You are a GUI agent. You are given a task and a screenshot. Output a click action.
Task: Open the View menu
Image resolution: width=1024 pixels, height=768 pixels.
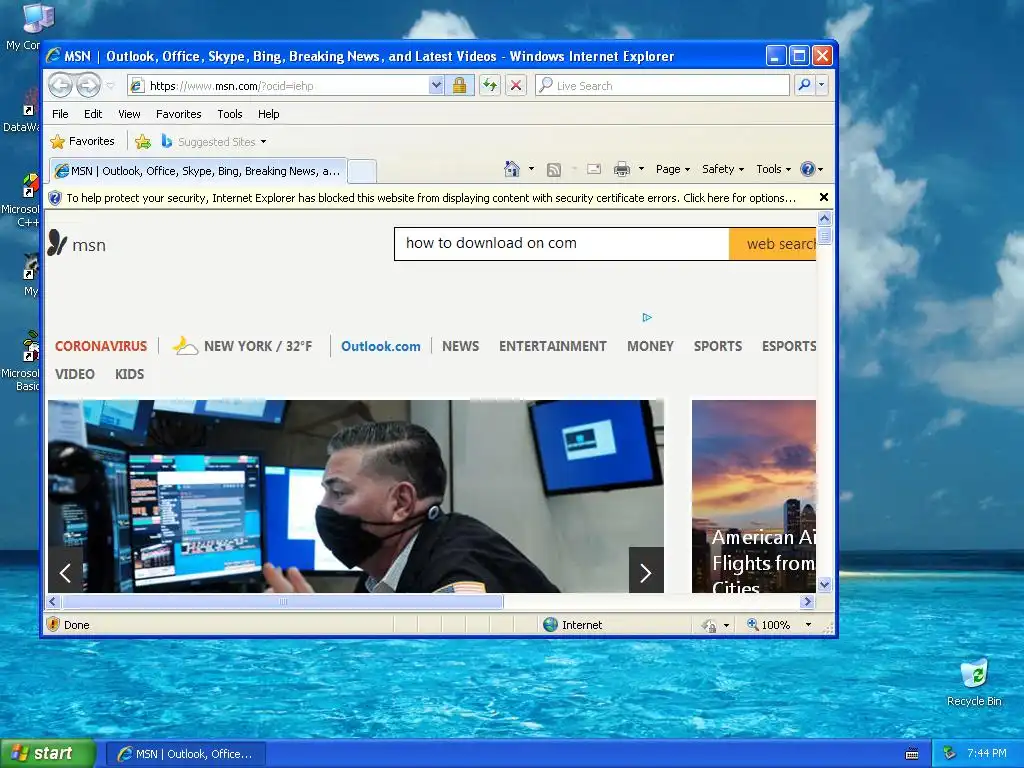[129, 114]
